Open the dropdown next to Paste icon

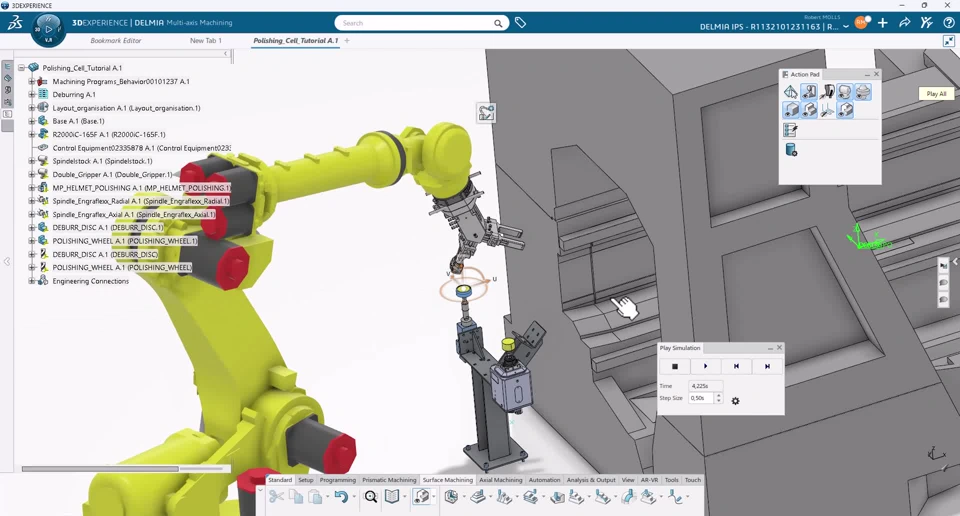tap(327, 497)
